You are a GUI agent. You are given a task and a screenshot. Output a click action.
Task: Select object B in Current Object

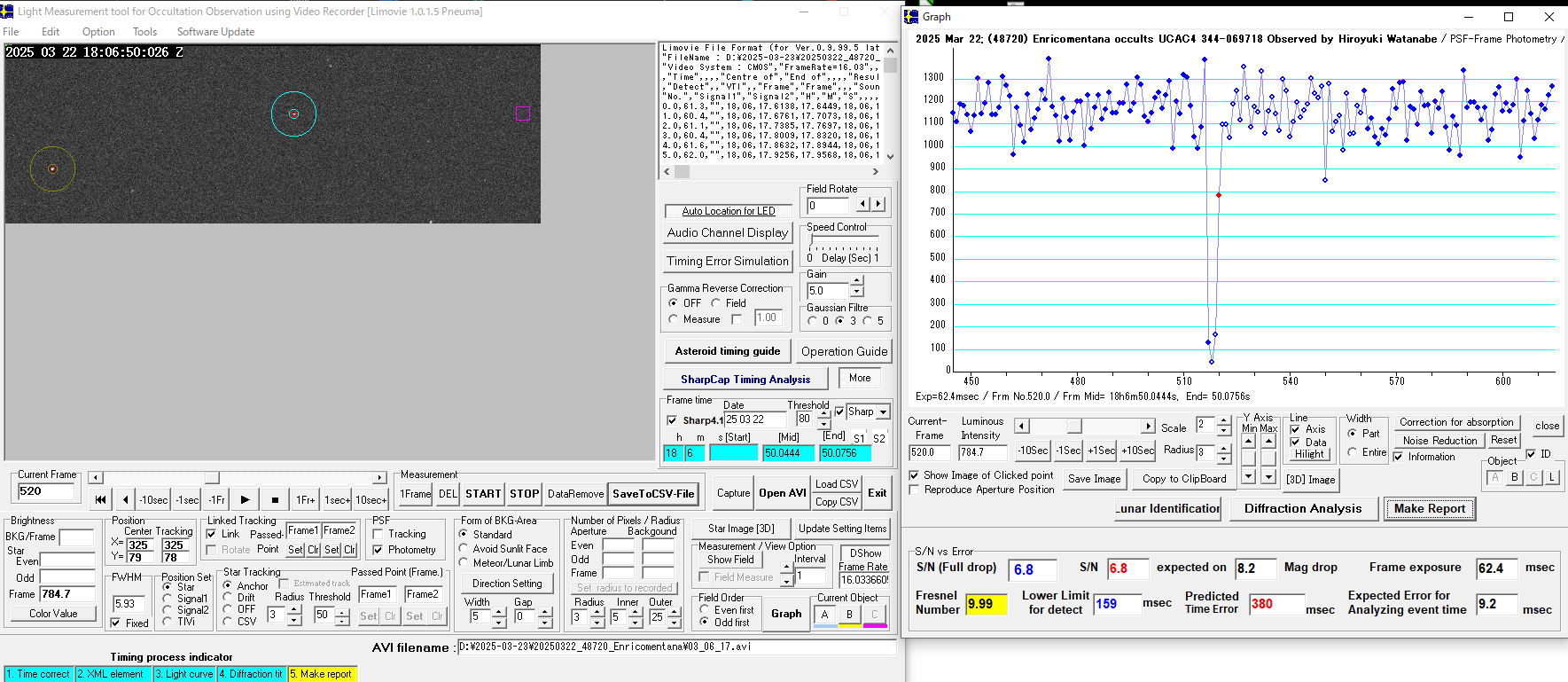pos(850,615)
